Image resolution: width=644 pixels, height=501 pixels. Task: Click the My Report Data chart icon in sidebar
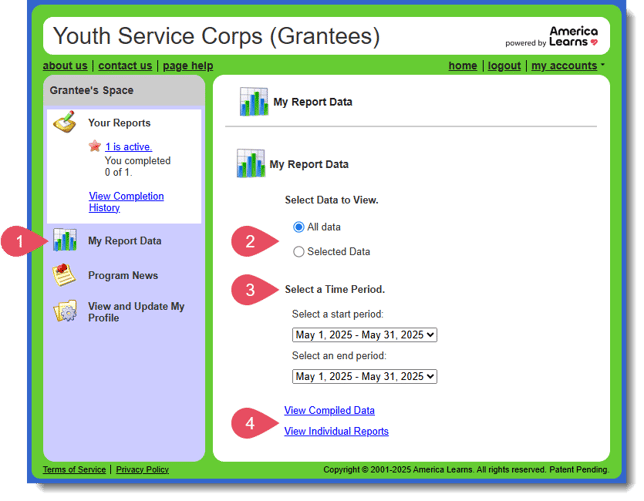tap(65, 241)
